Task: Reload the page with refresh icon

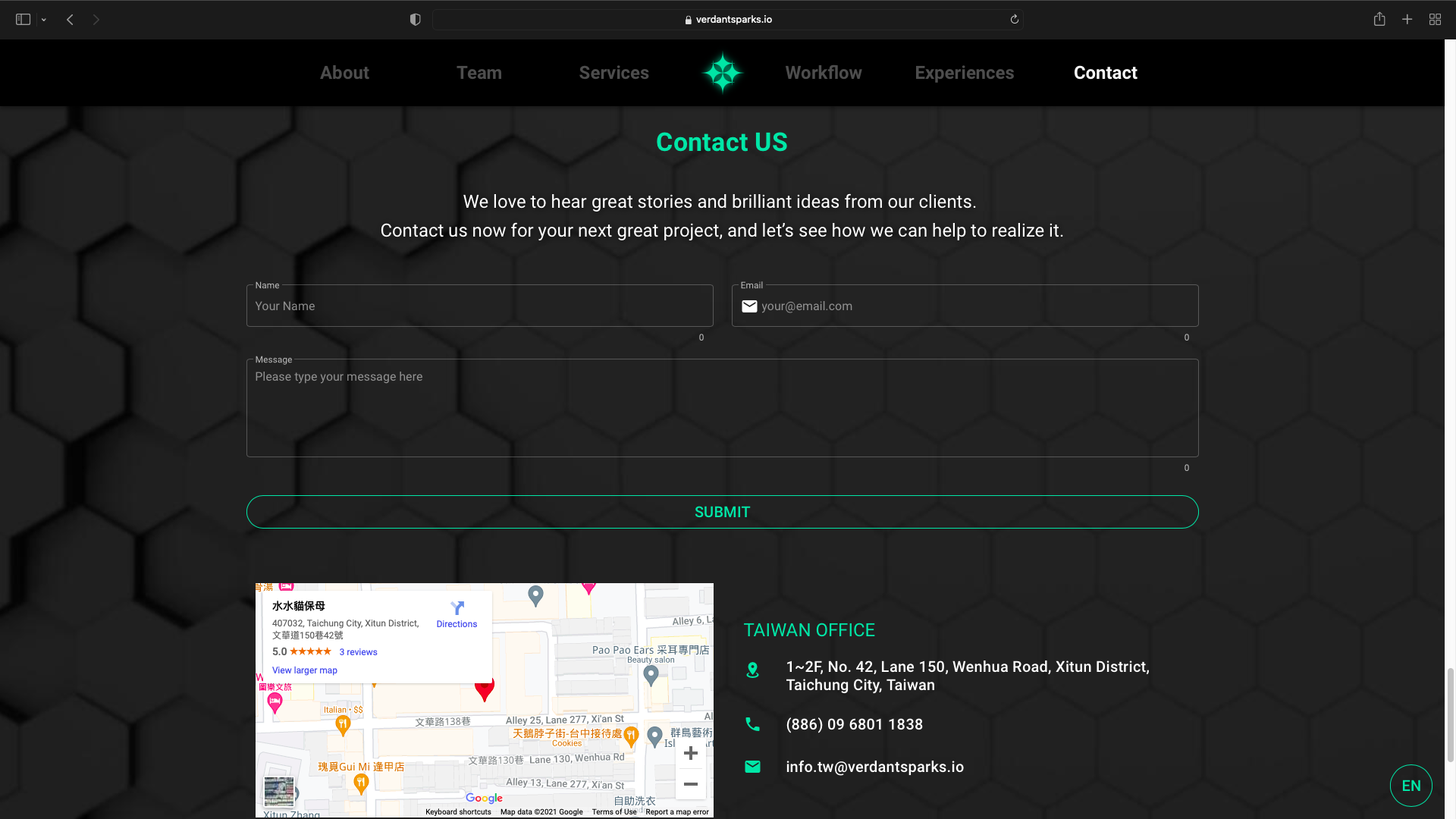Action: (1014, 20)
